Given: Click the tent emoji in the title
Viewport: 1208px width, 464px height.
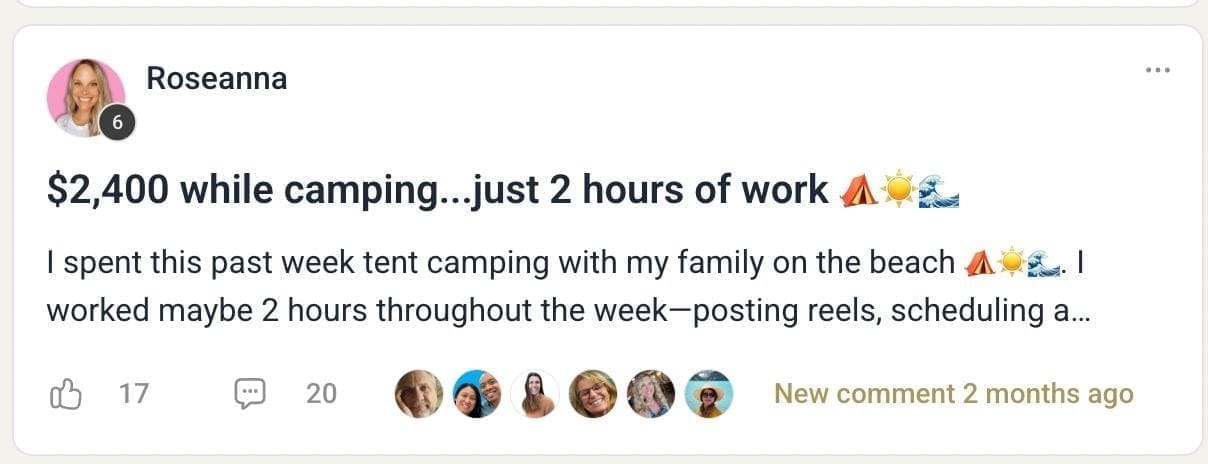Looking at the screenshot, I should point(857,189).
